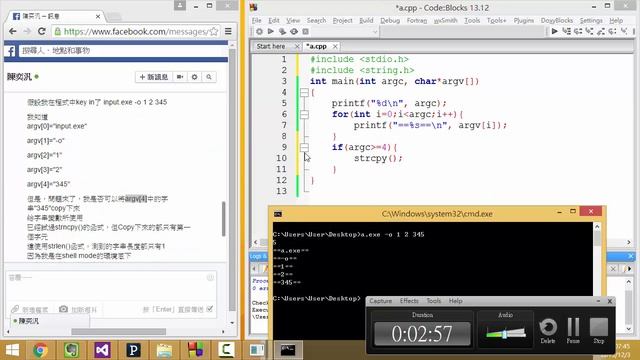Click the recorder Delete button
Image resolution: width=640 pixels, height=360 pixels.
click(x=548, y=331)
